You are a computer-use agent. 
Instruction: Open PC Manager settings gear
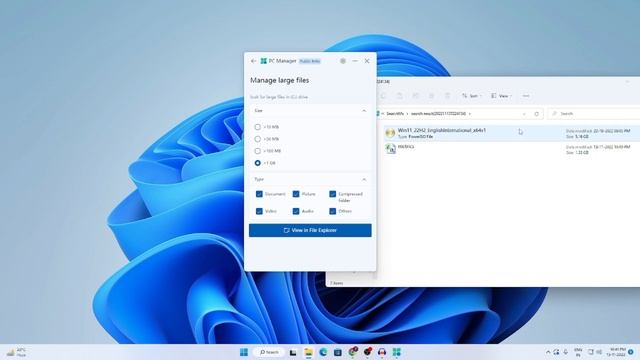tap(343, 61)
